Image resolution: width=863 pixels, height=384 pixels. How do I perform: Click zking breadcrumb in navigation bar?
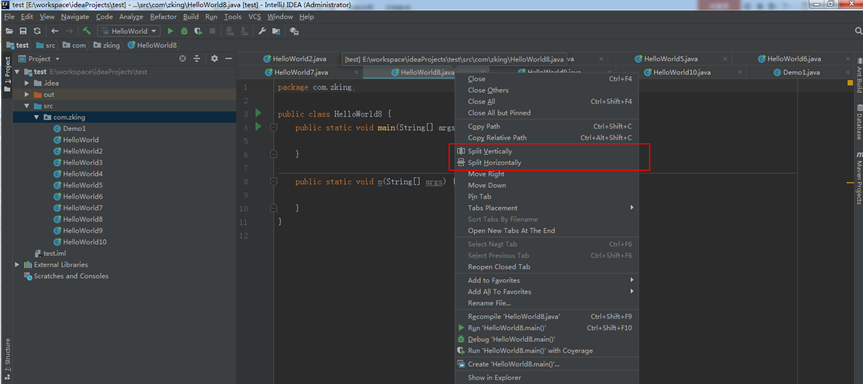(x=108, y=45)
